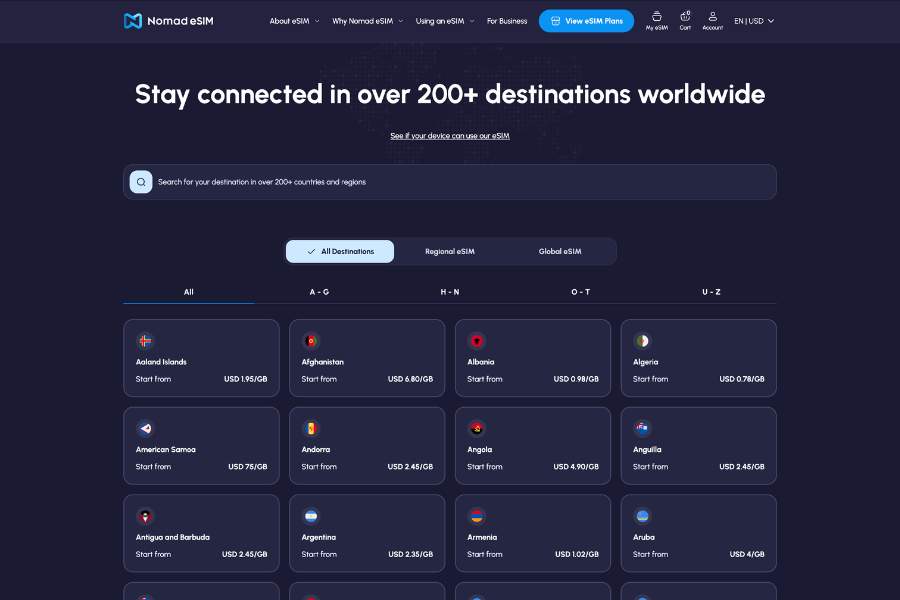
Task: Click checkmark icon in All Destinations
Action: 311,251
